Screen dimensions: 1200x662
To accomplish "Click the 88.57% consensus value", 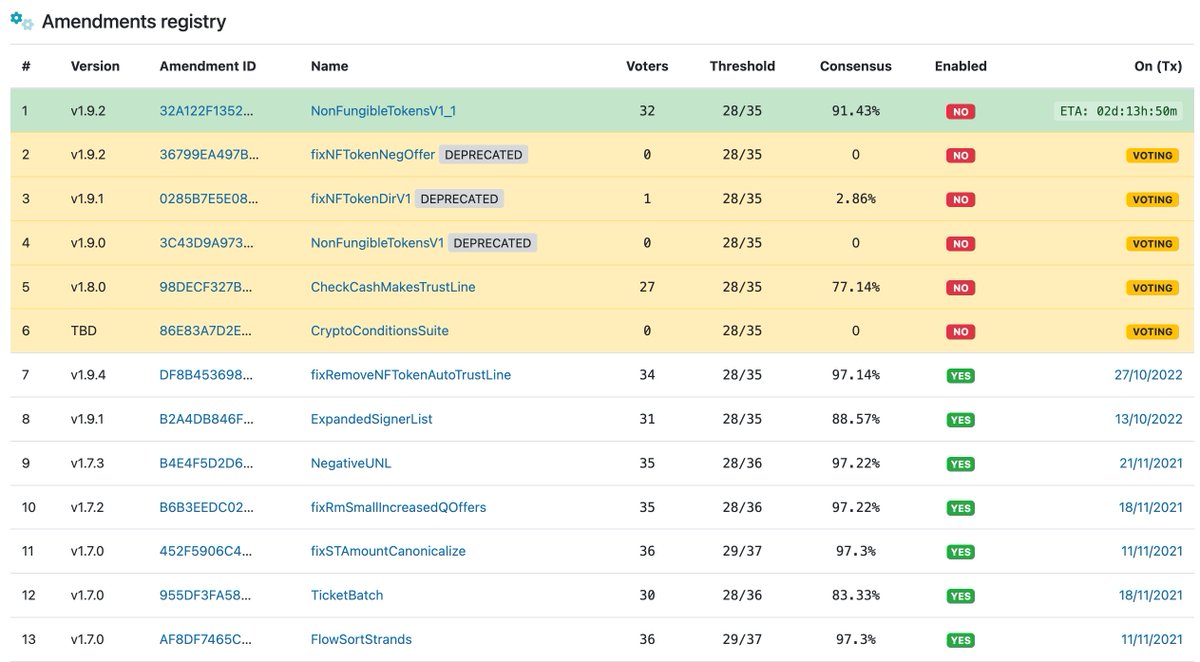I will point(856,419).
